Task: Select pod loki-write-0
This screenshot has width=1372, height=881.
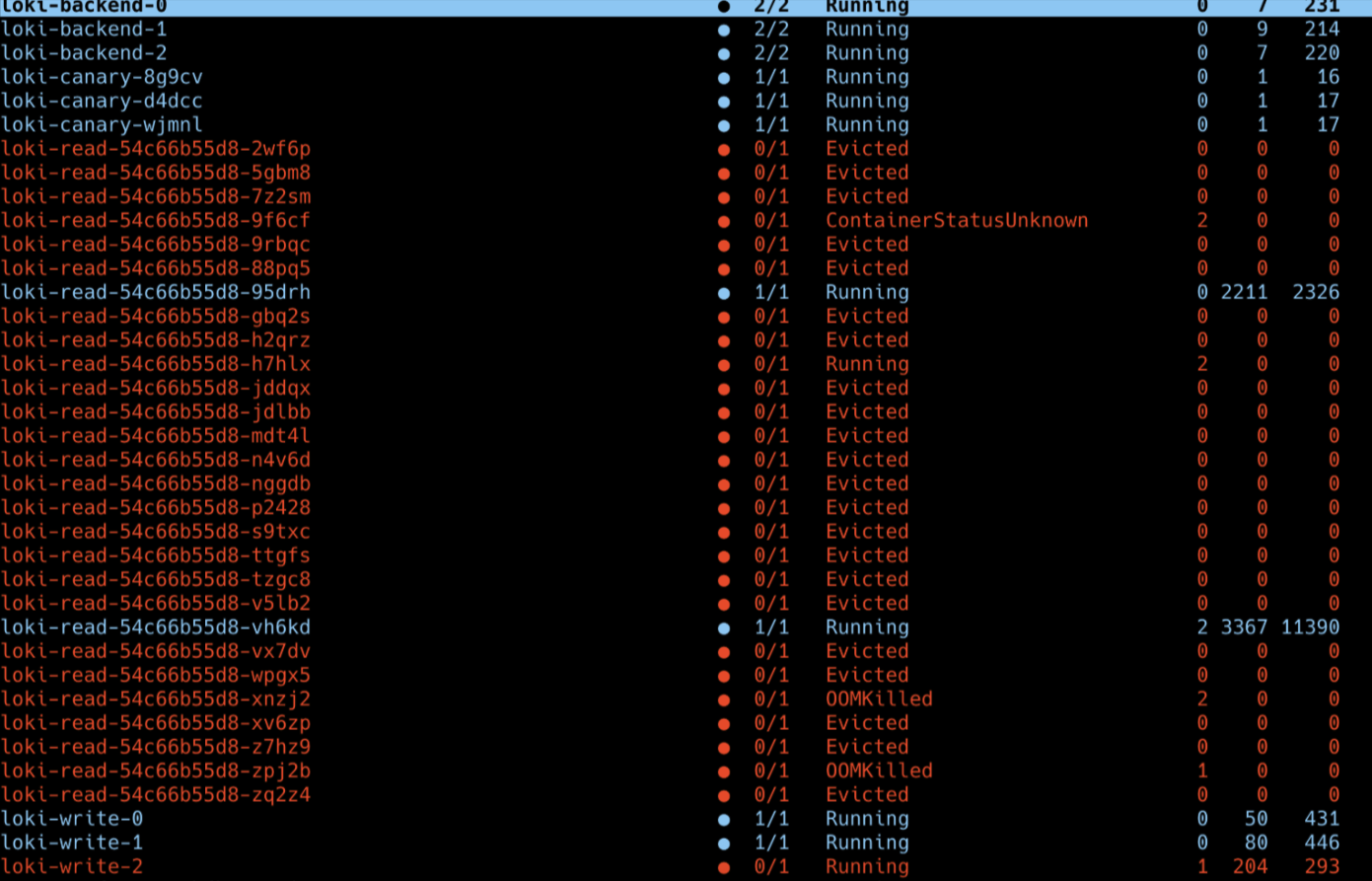Action: click(72, 819)
